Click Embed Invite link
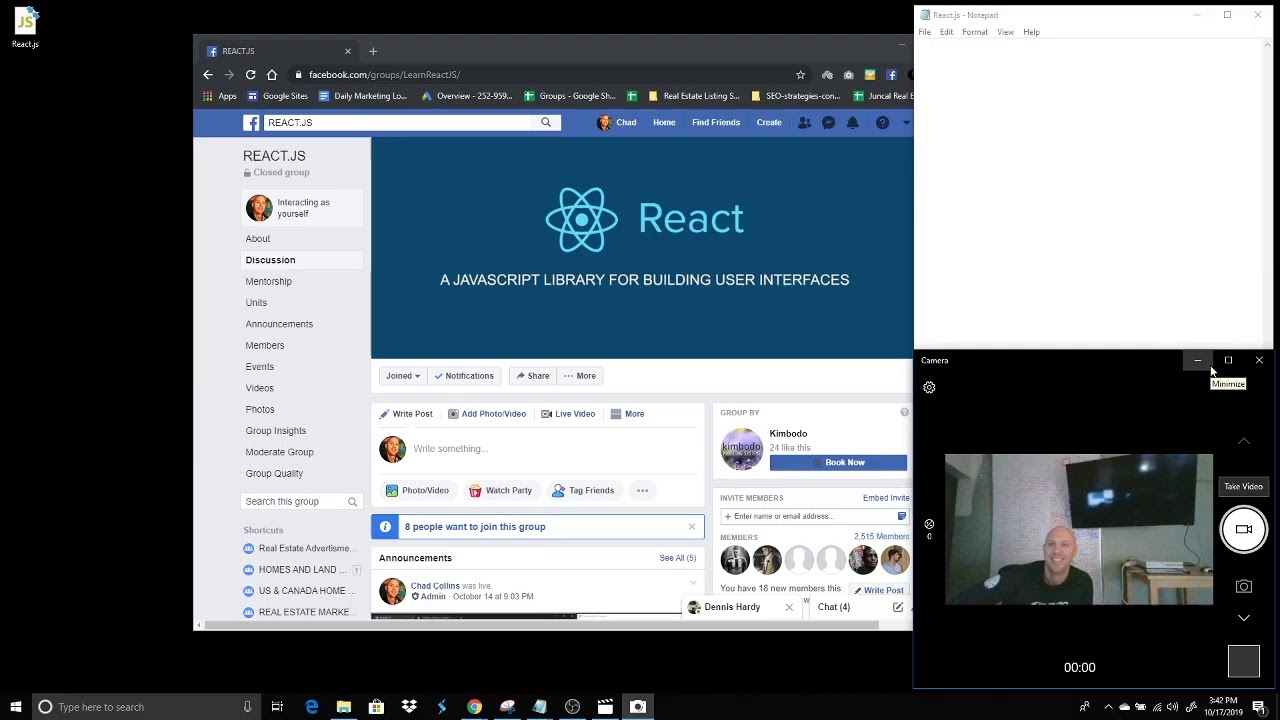 (886, 498)
